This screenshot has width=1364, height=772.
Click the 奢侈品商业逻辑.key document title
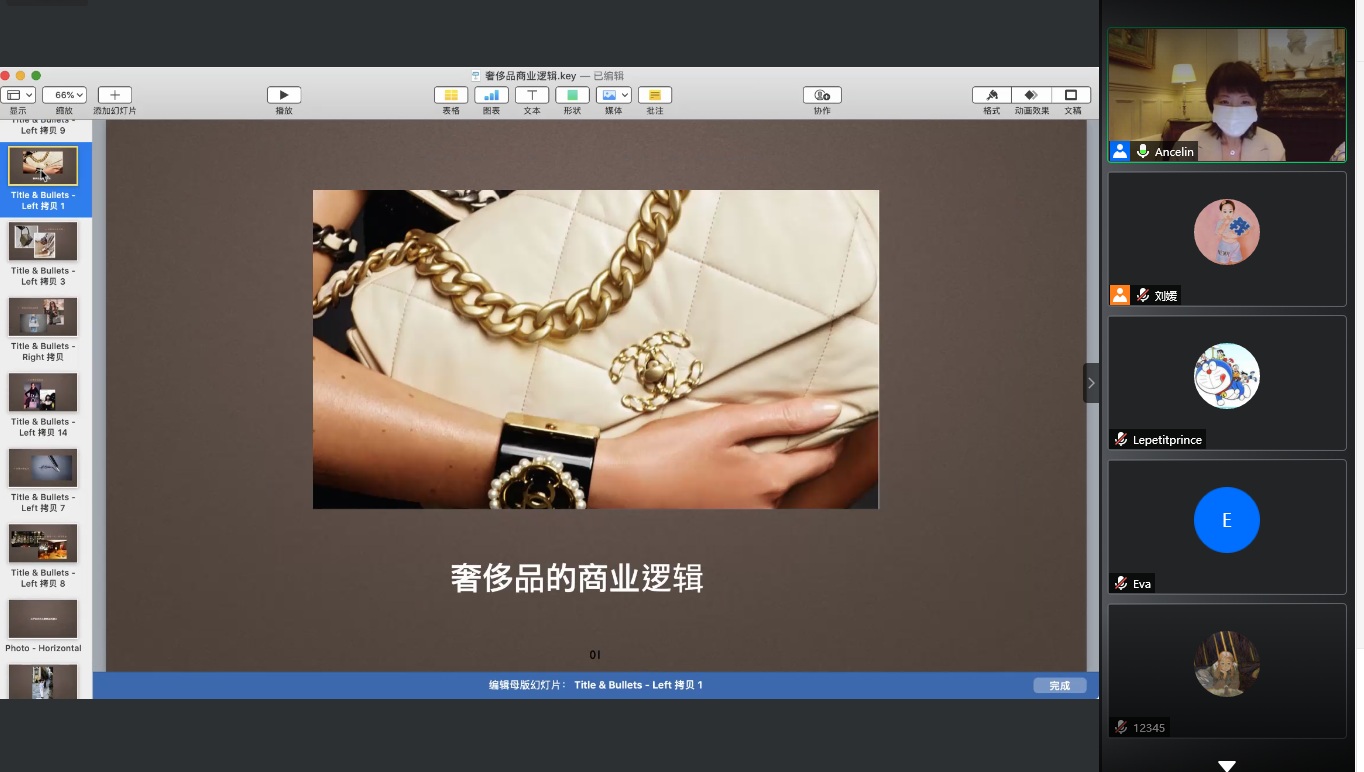pyautogui.click(x=530, y=76)
